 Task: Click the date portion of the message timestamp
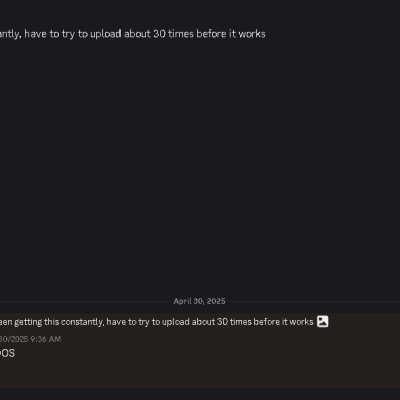pyautogui.click(x=14, y=339)
